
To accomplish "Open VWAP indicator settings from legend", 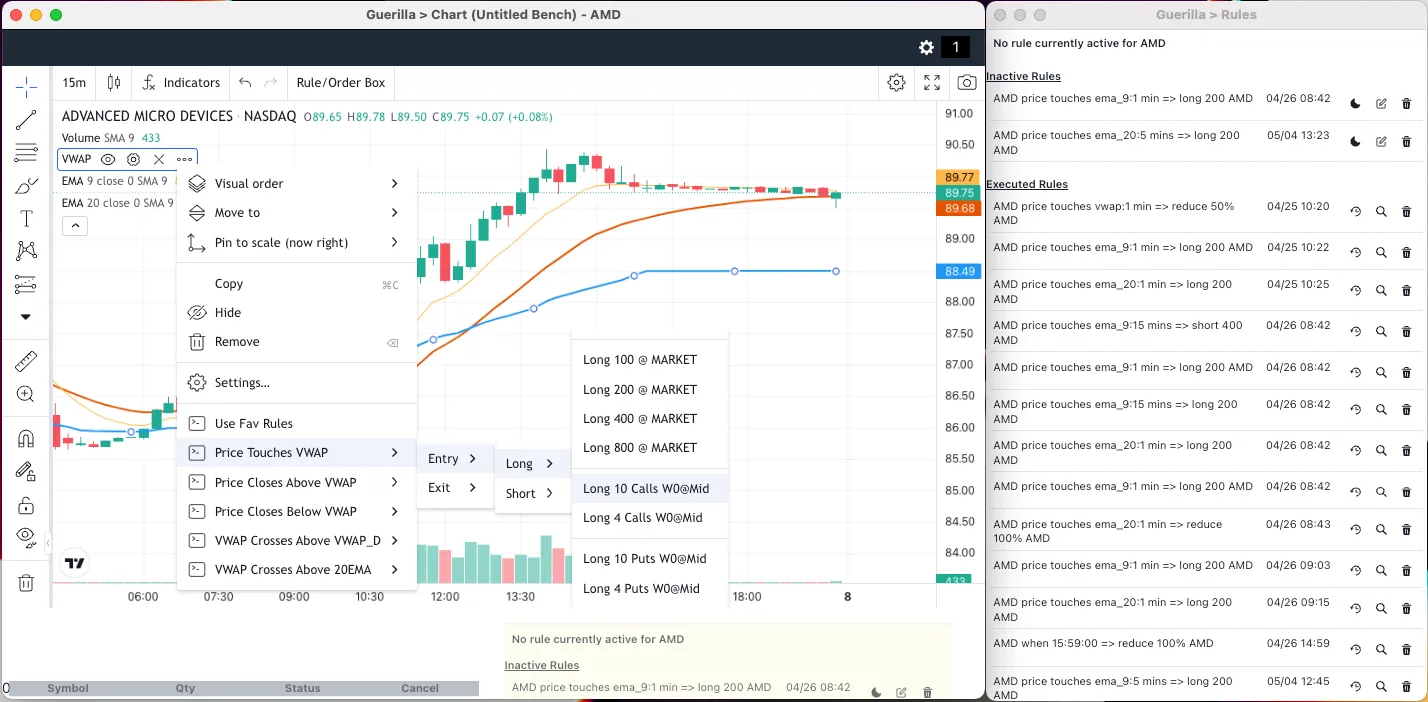I will click(133, 159).
